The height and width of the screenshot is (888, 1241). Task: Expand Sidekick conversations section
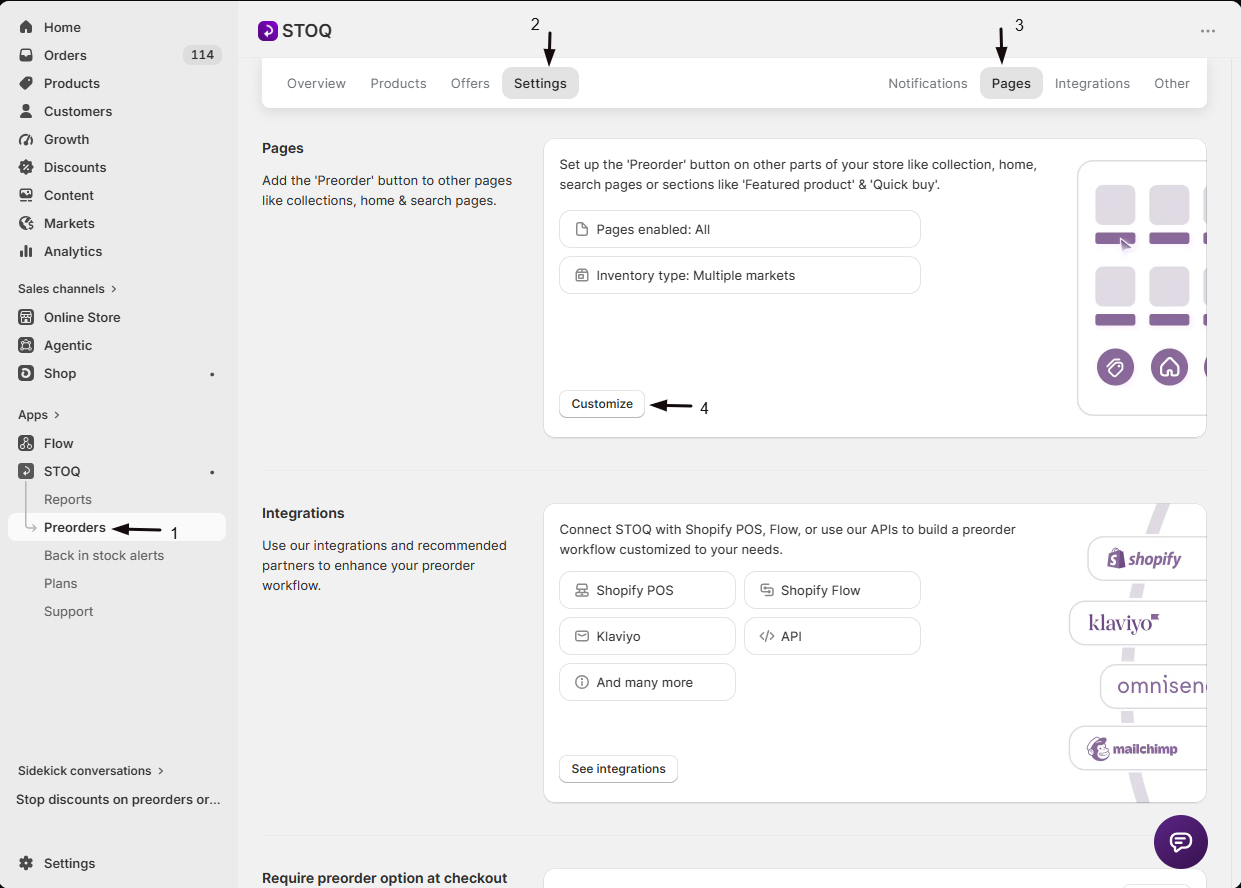point(91,771)
